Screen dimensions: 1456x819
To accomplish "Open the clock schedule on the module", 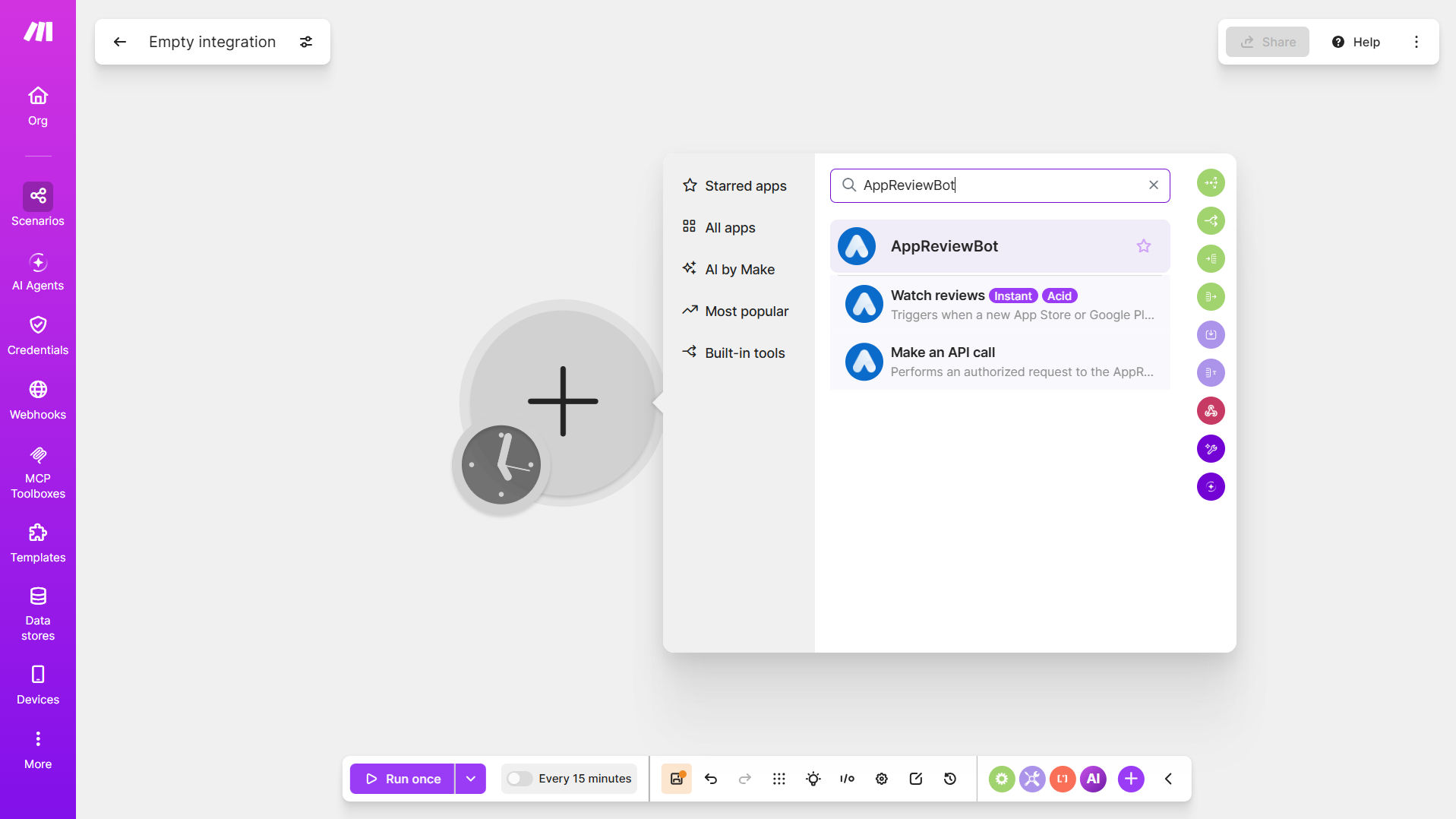I will click(x=501, y=465).
